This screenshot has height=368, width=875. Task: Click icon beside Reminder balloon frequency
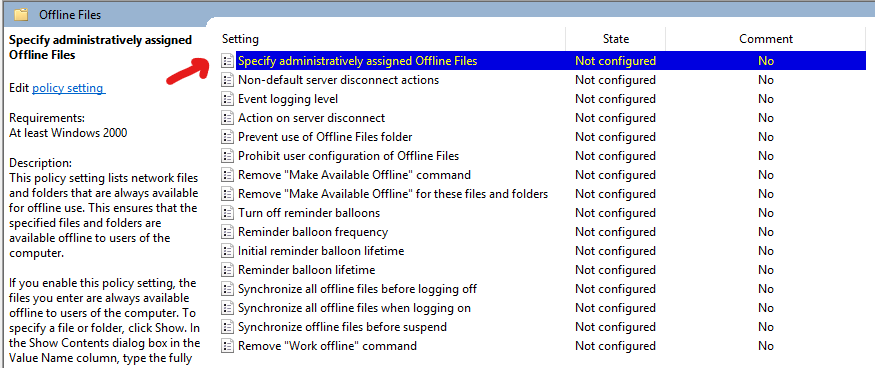click(x=227, y=232)
